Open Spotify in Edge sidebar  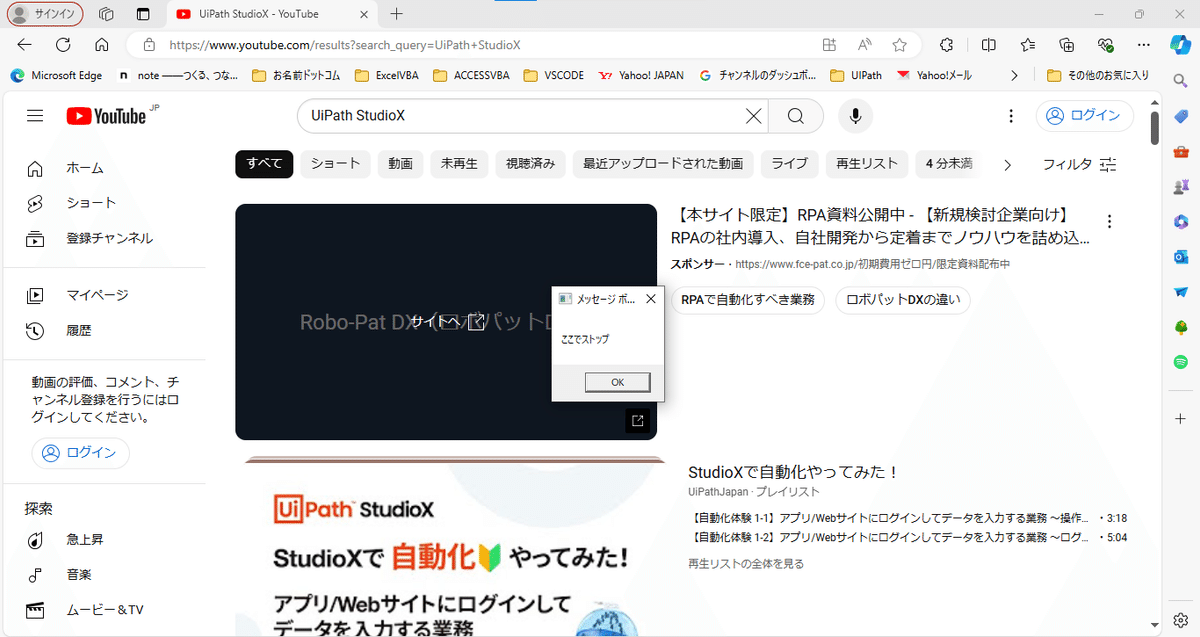(1181, 361)
